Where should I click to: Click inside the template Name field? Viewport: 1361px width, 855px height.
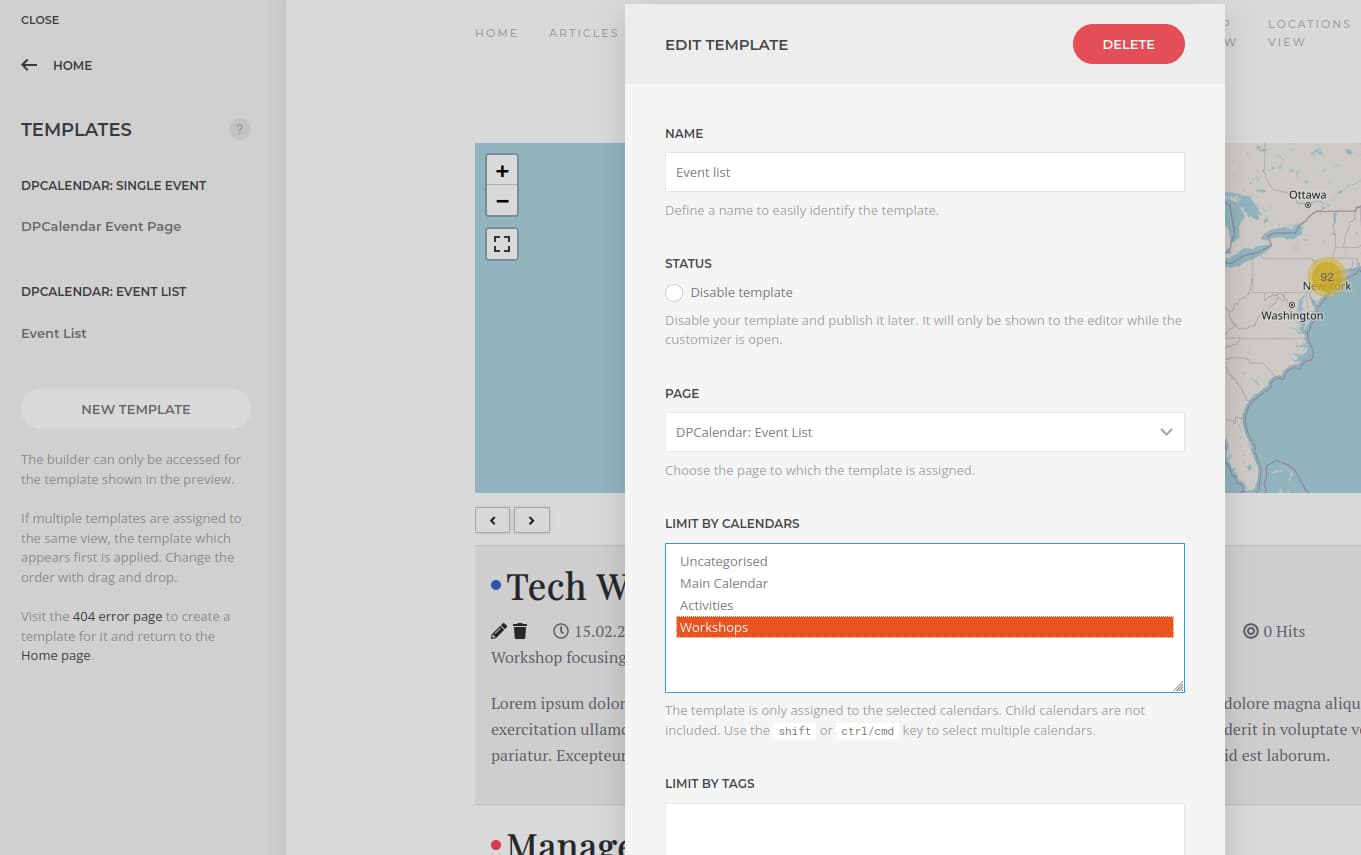924,171
